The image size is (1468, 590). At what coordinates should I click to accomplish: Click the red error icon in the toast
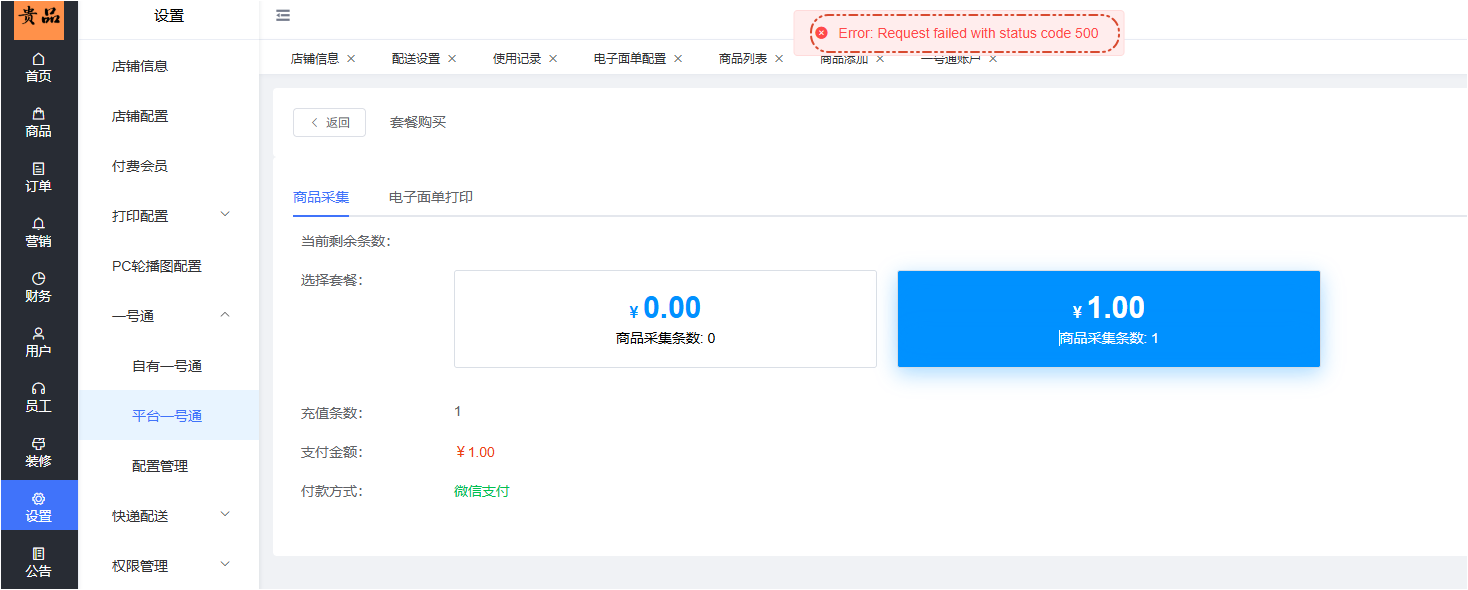[x=822, y=33]
